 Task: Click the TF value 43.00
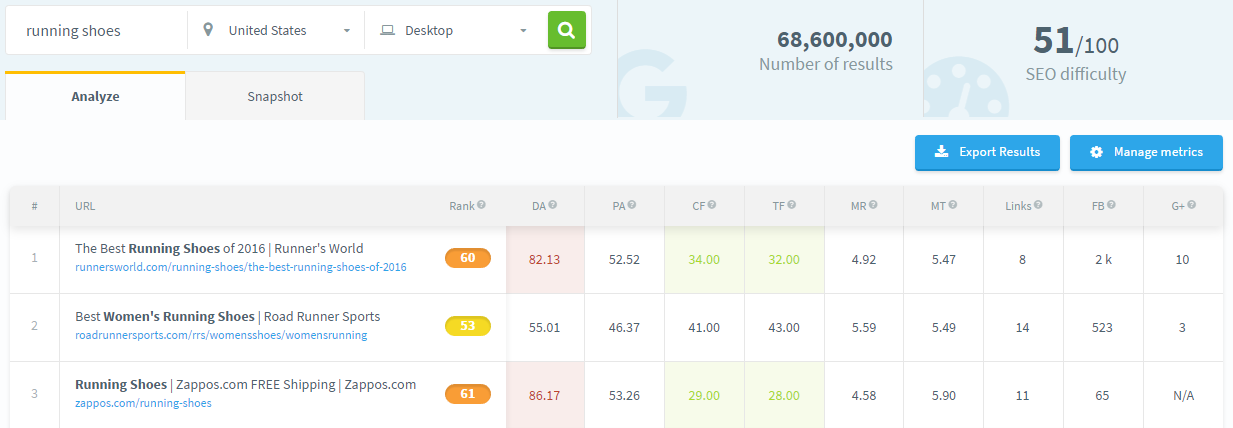784,327
